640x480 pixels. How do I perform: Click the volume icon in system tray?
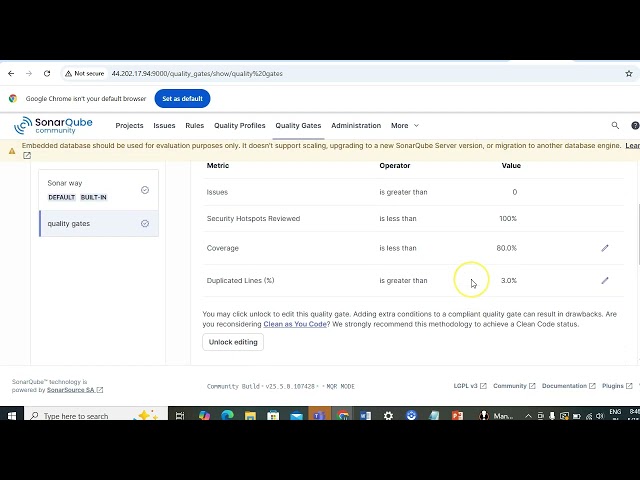599,416
